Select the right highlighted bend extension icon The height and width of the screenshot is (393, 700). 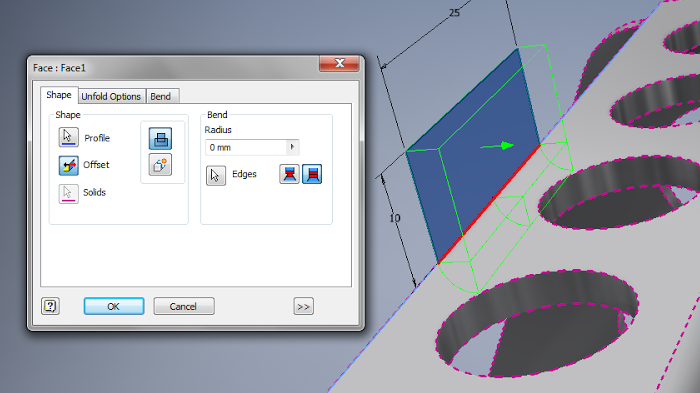[312, 174]
